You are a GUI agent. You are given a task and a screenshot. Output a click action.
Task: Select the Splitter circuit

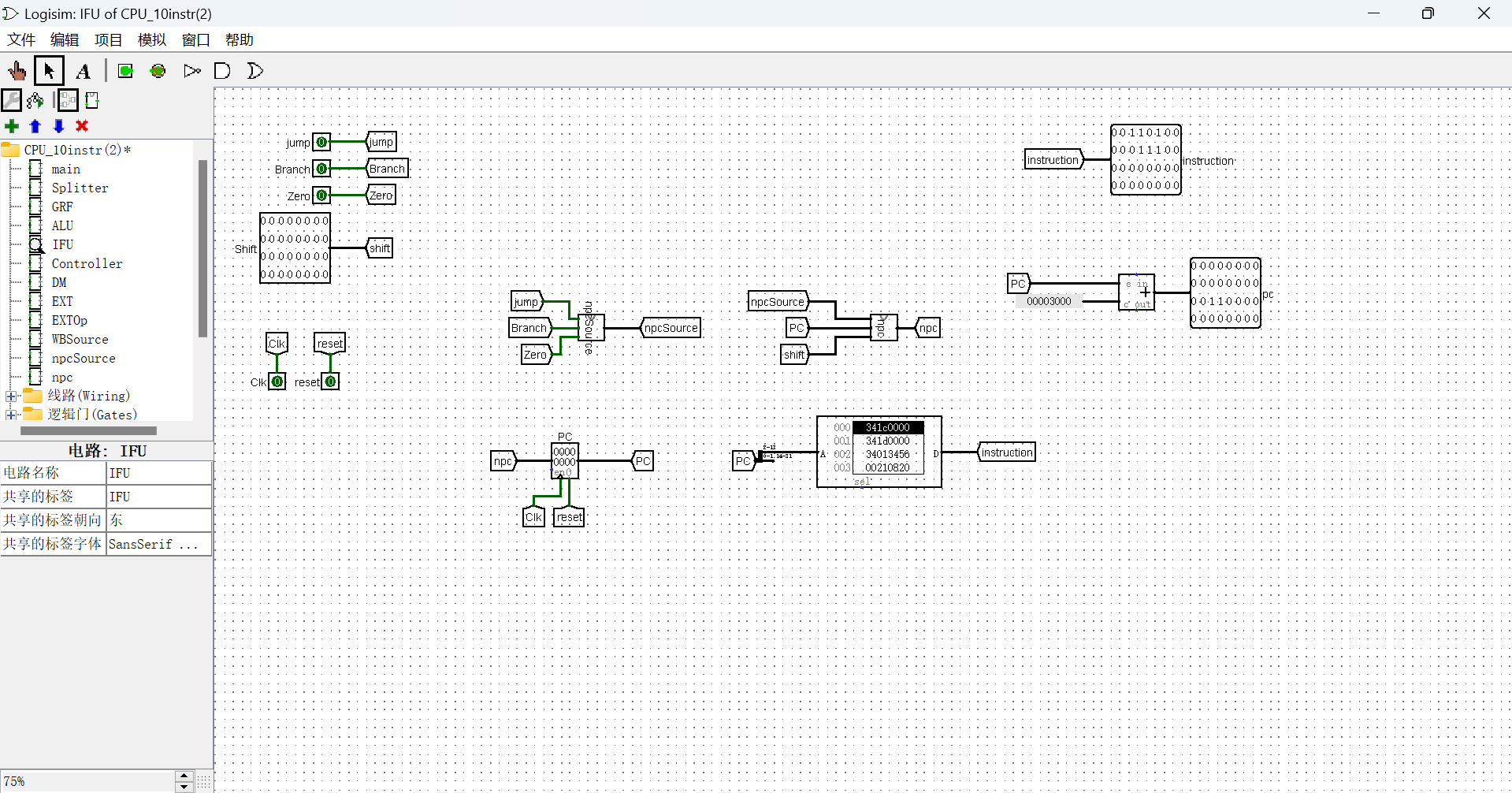[80, 188]
